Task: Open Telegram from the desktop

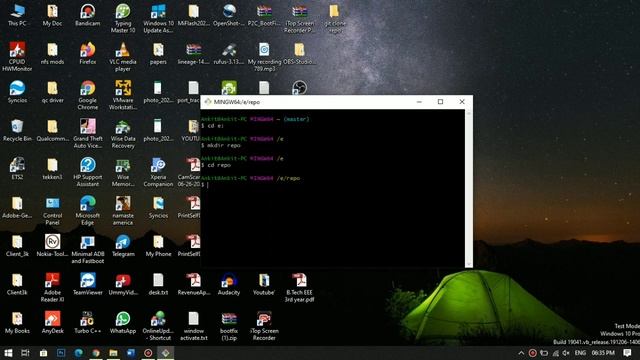Action: click(x=123, y=246)
